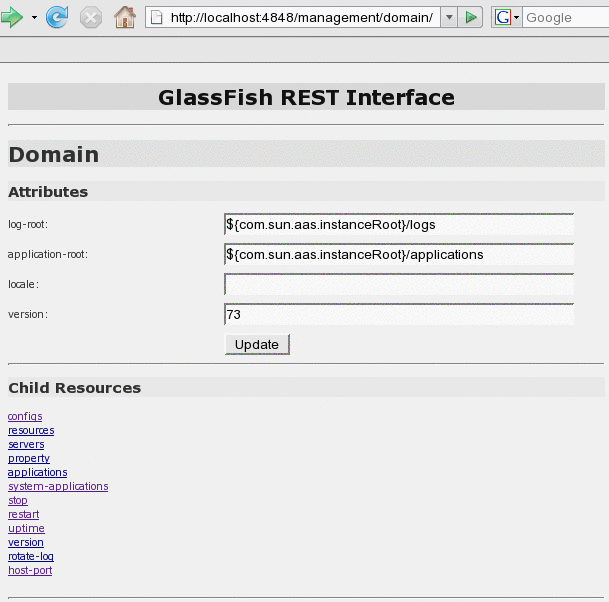Open the host-port link
Screen dimensions: 609x602
pyautogui.click(x=30, y=571)
